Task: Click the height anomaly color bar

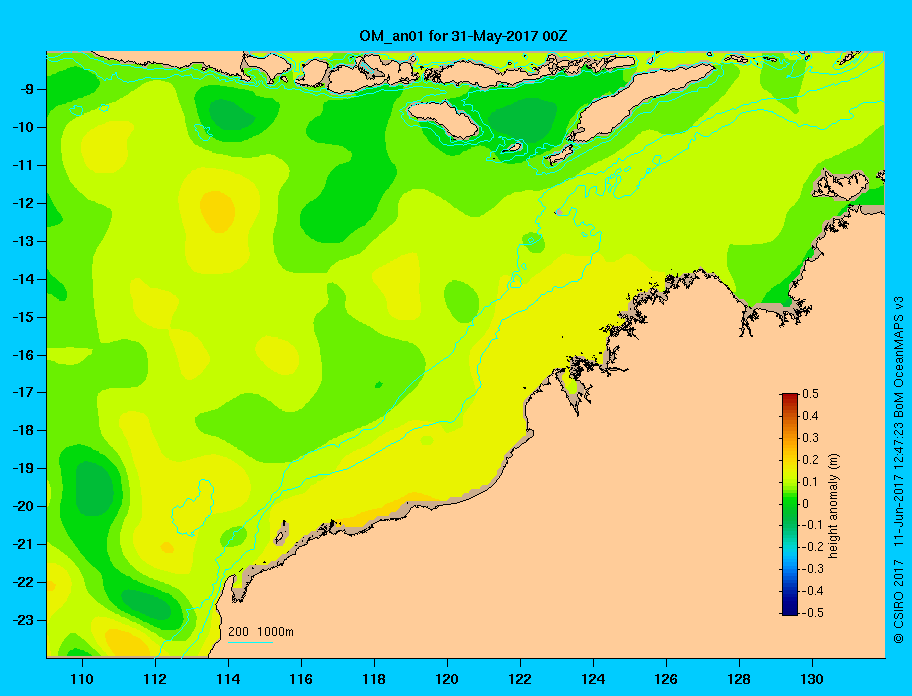Action: [x=790, y=504]
